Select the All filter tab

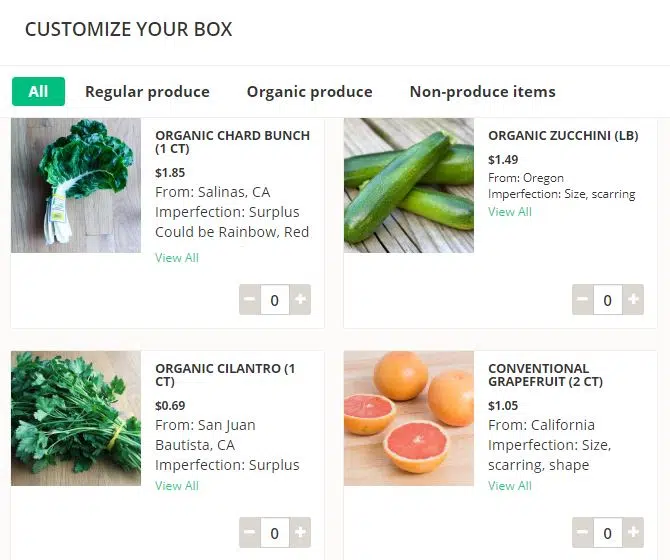tap(38, 92)
